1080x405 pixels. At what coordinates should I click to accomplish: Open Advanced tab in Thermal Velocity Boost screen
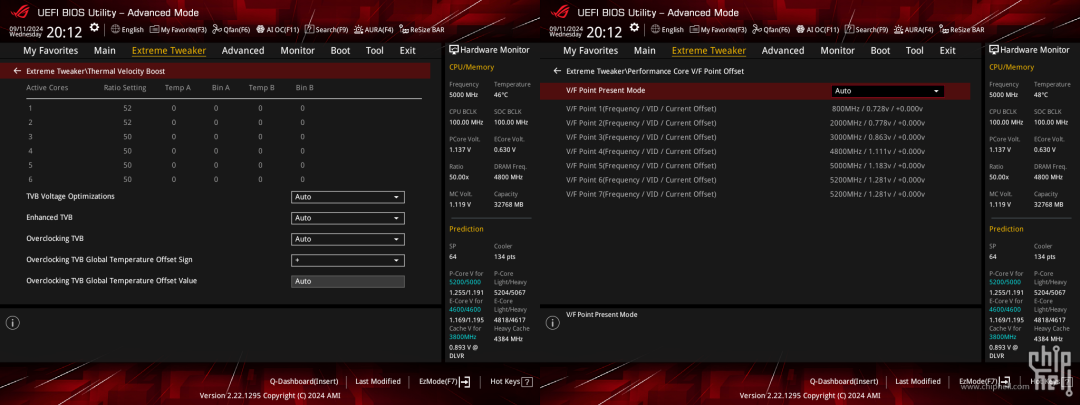243,50
